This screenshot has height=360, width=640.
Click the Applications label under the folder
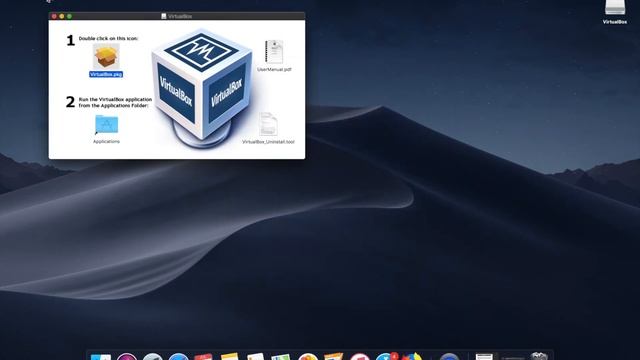click(107, 142)
